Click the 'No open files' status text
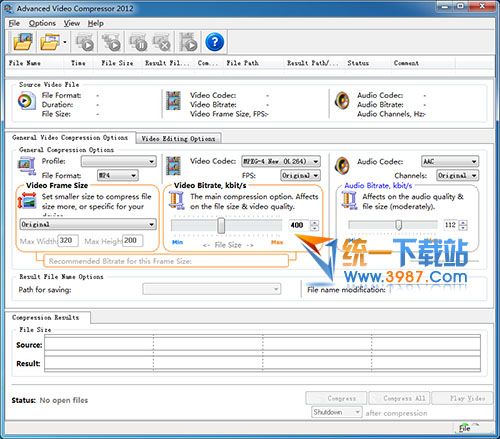Viewport: 500px width, 439px height. click(64, 400)
